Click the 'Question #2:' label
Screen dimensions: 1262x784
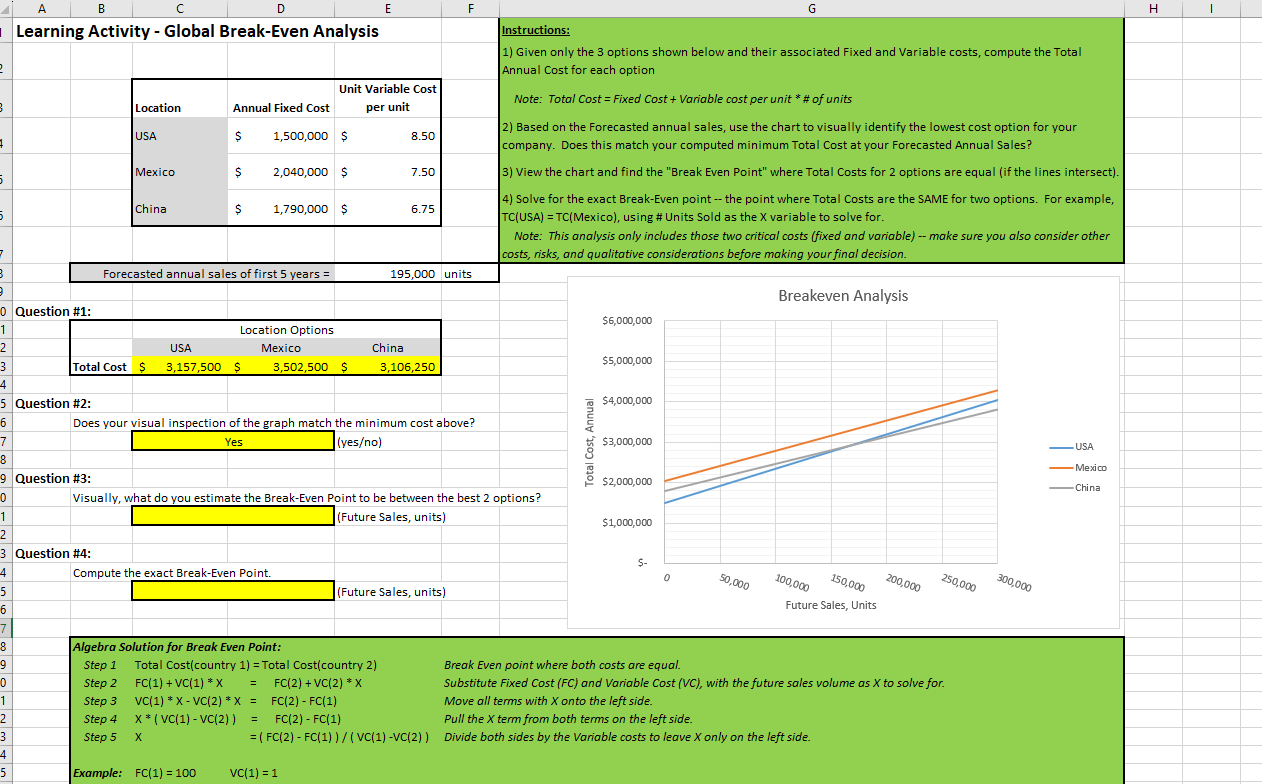point(54,403)
